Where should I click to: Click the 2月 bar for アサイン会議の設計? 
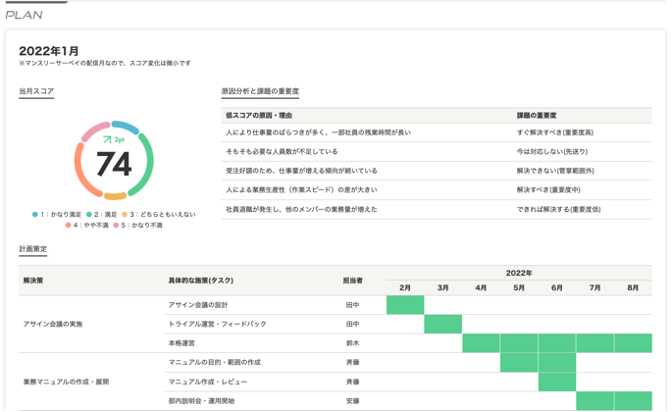coord(405,304)
